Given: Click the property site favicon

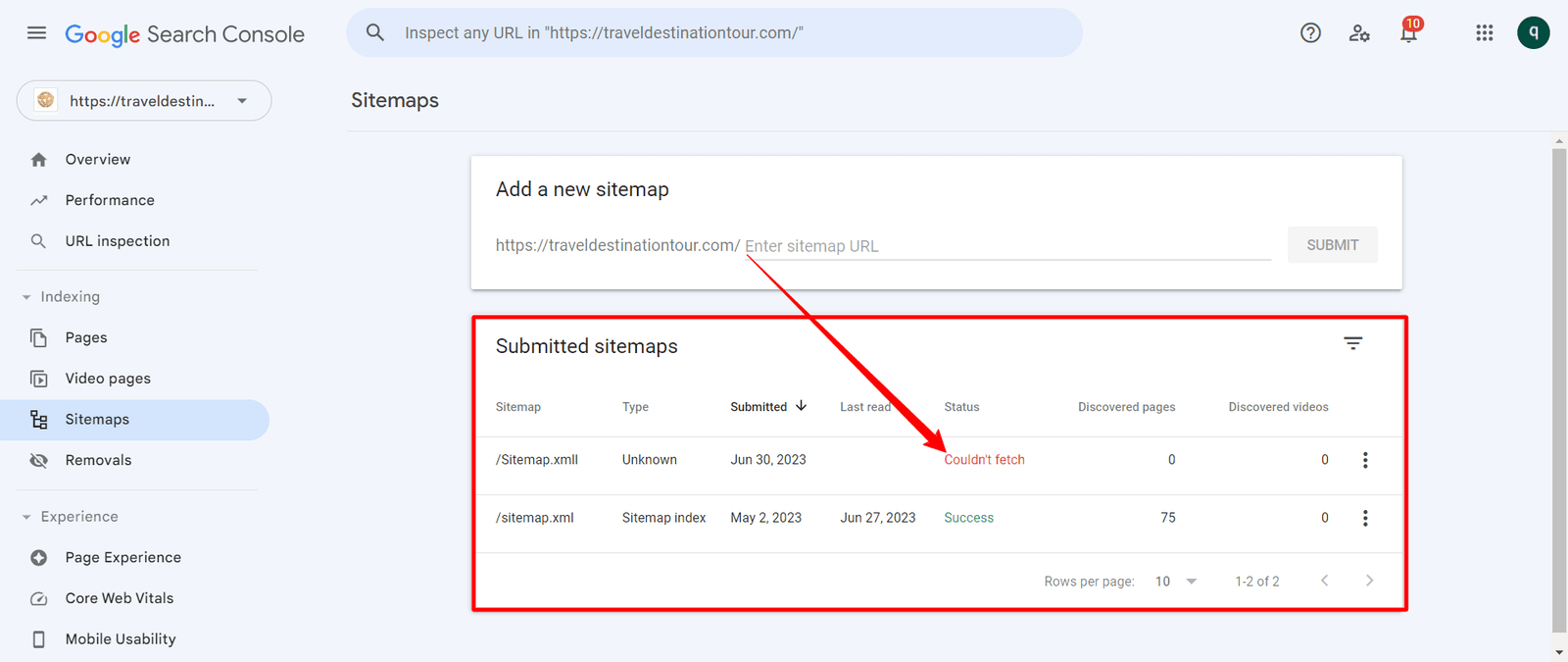Looking at the screenshot, I should 45,100.
